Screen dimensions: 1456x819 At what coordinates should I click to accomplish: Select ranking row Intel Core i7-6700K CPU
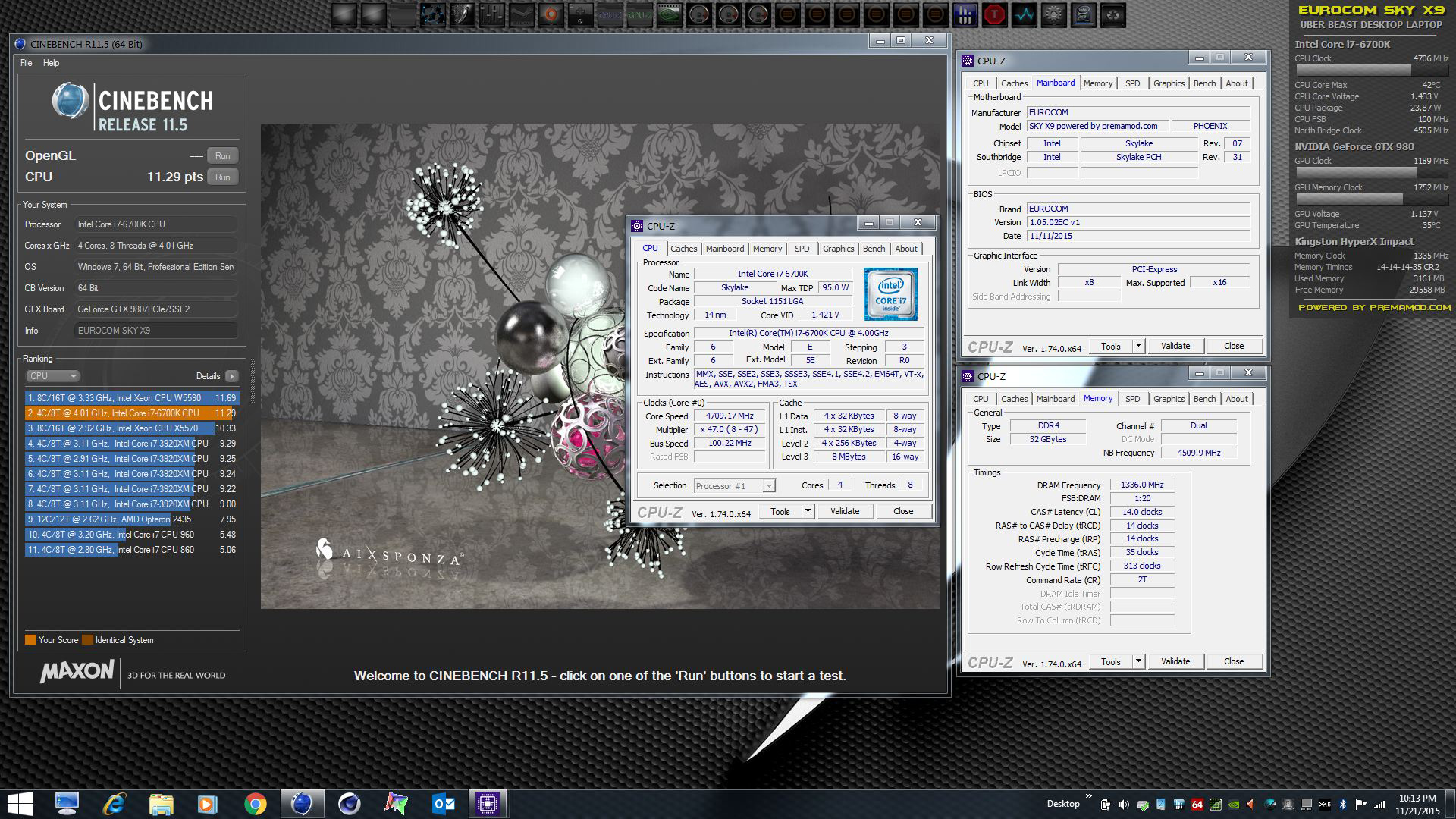click(x=132, y=413)
